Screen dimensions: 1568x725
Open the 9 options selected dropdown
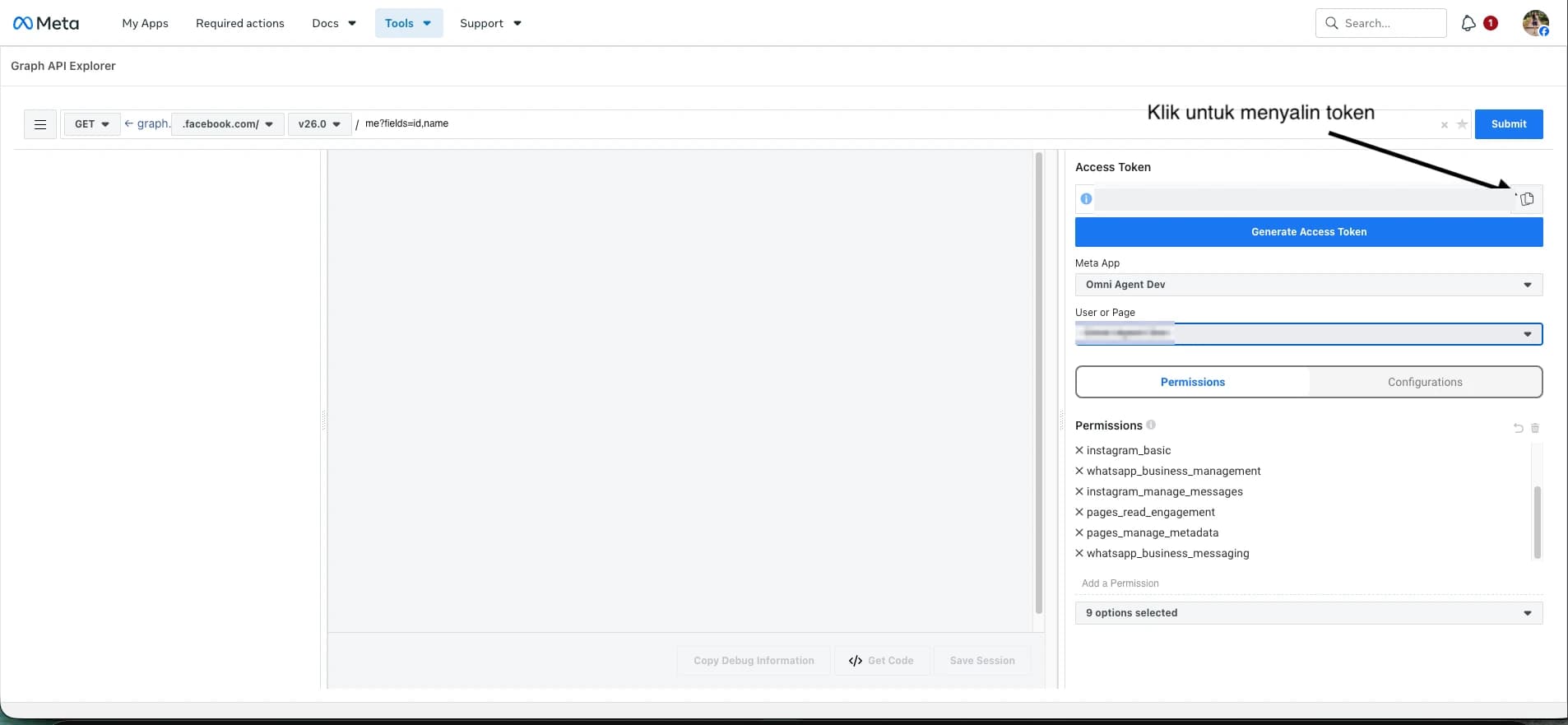click(1309, 613)
